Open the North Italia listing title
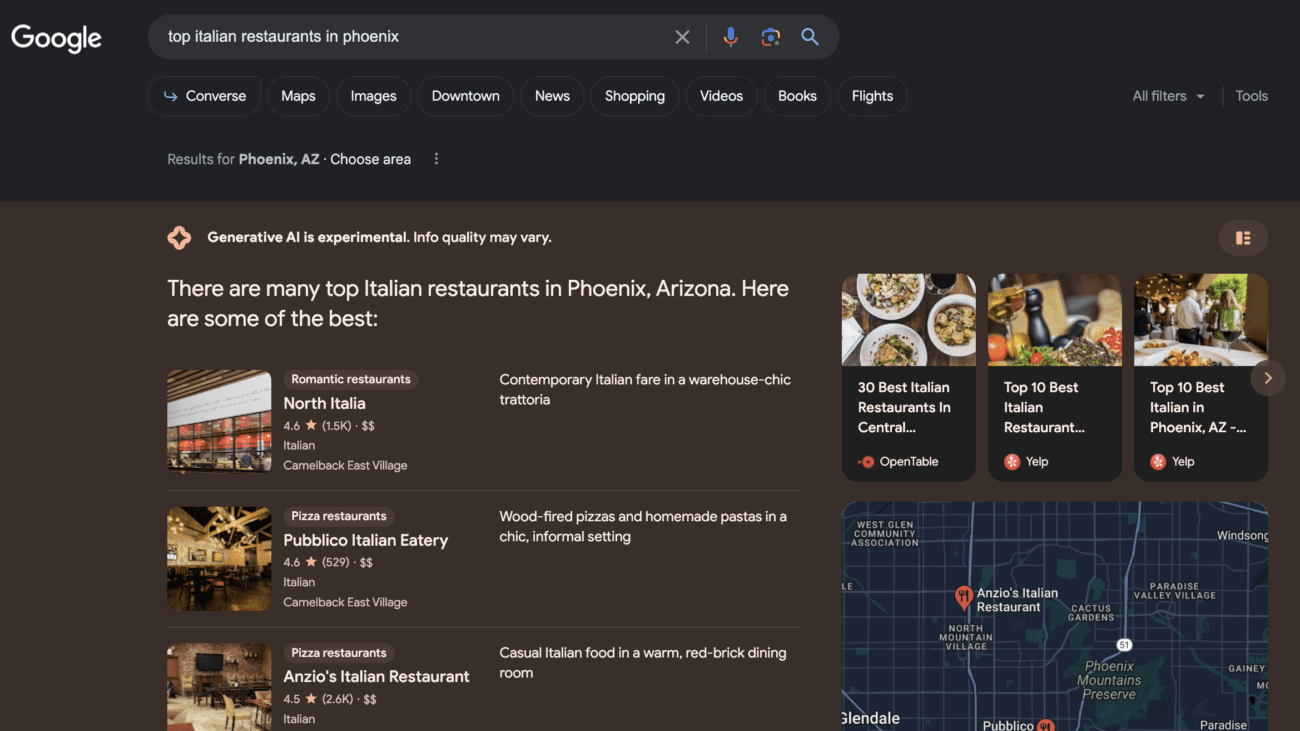1300x731 pixels. 324,403
